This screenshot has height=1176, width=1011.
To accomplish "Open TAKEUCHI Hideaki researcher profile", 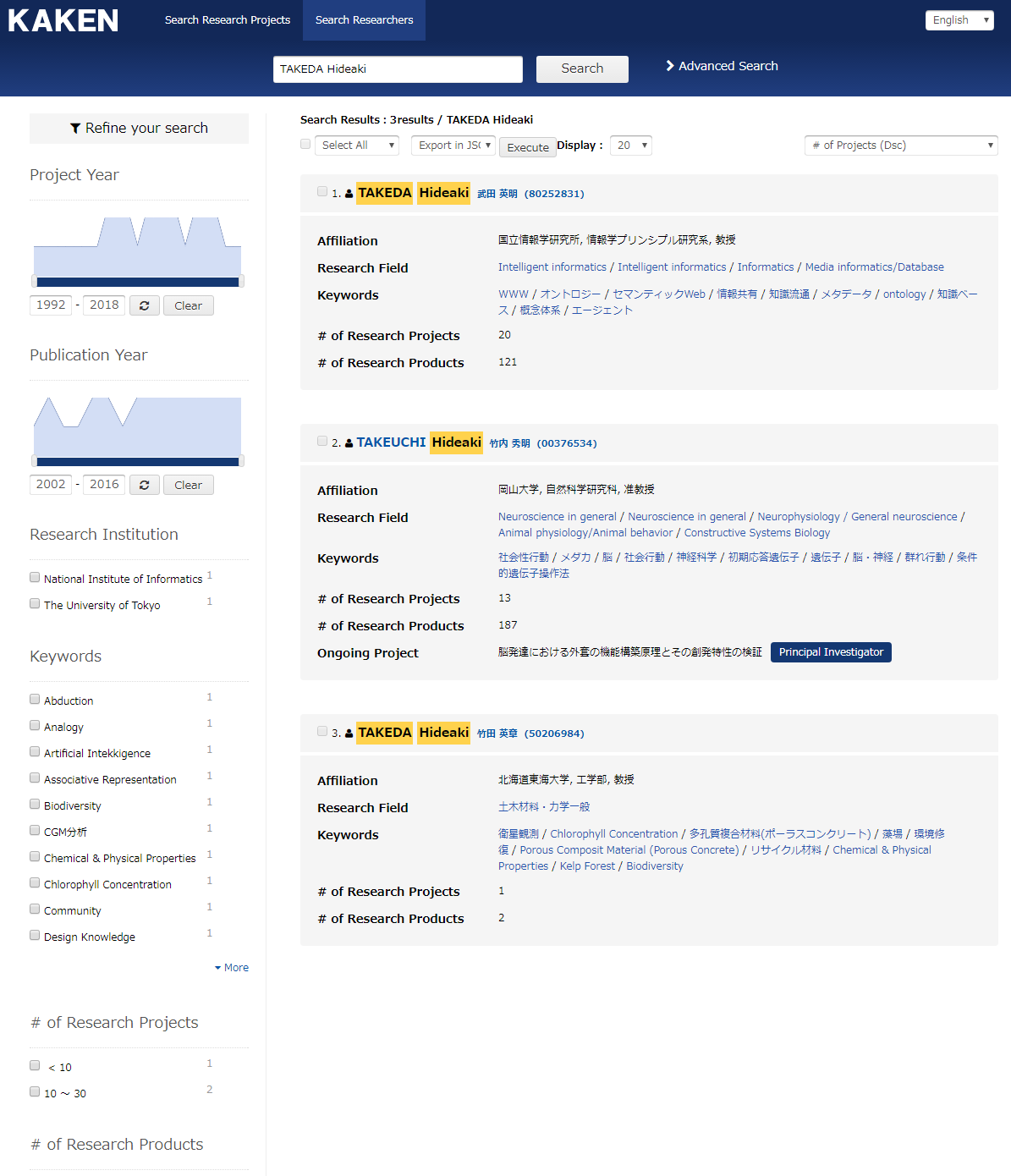I will [x=420, y=442].
